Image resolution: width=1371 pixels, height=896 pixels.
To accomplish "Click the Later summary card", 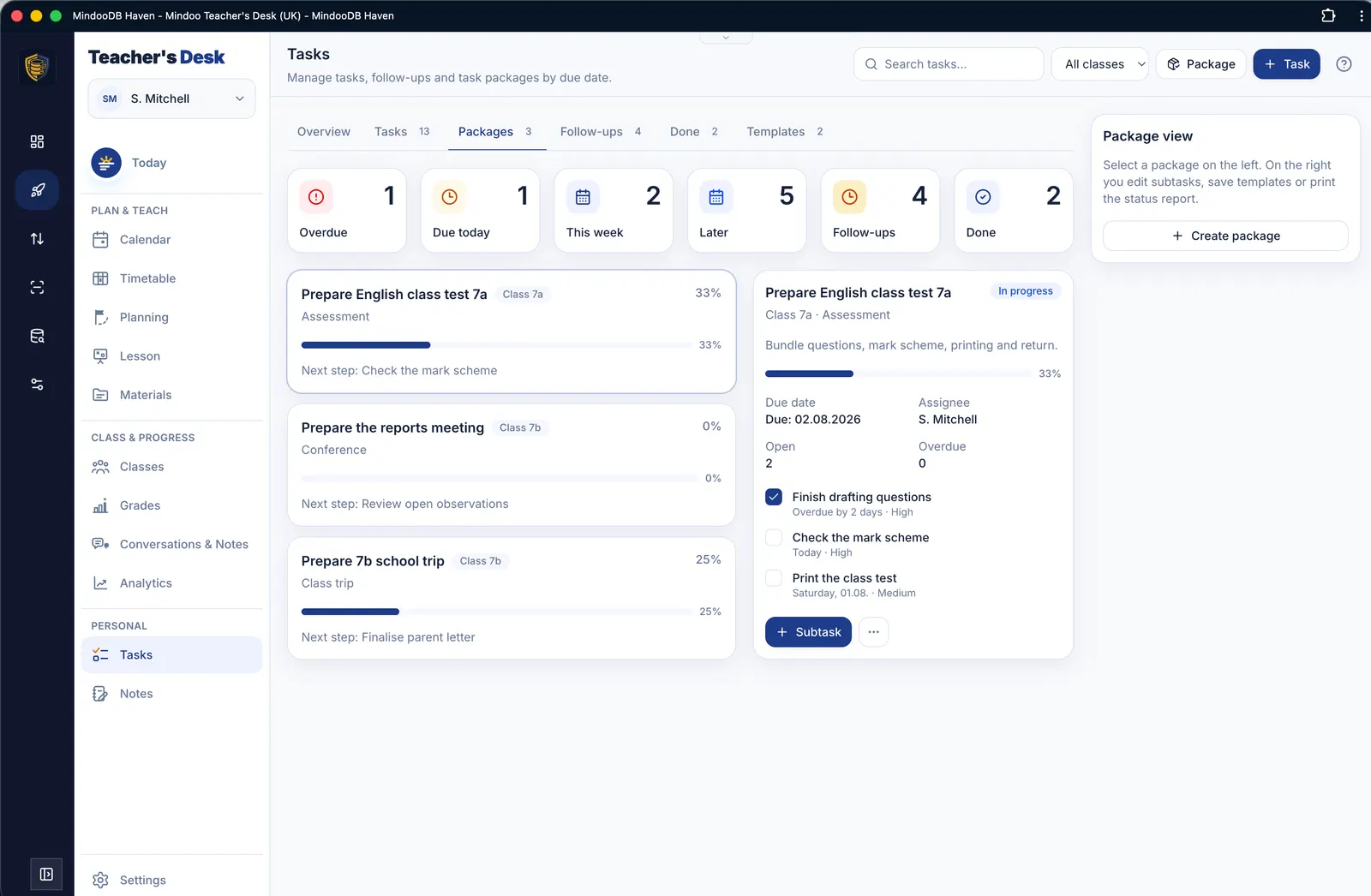I will [x=747, y=210].
